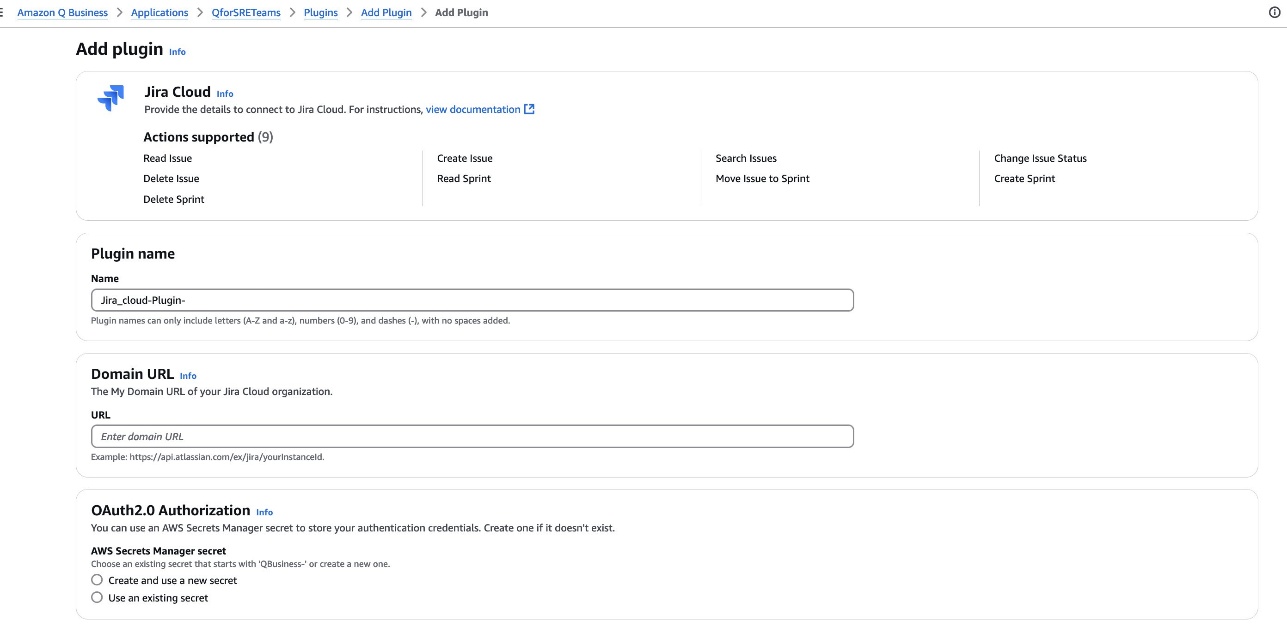Click the Jira Cloud logo icon
This screenshot has width=1287, height=625.
click(x=110, y=98)
